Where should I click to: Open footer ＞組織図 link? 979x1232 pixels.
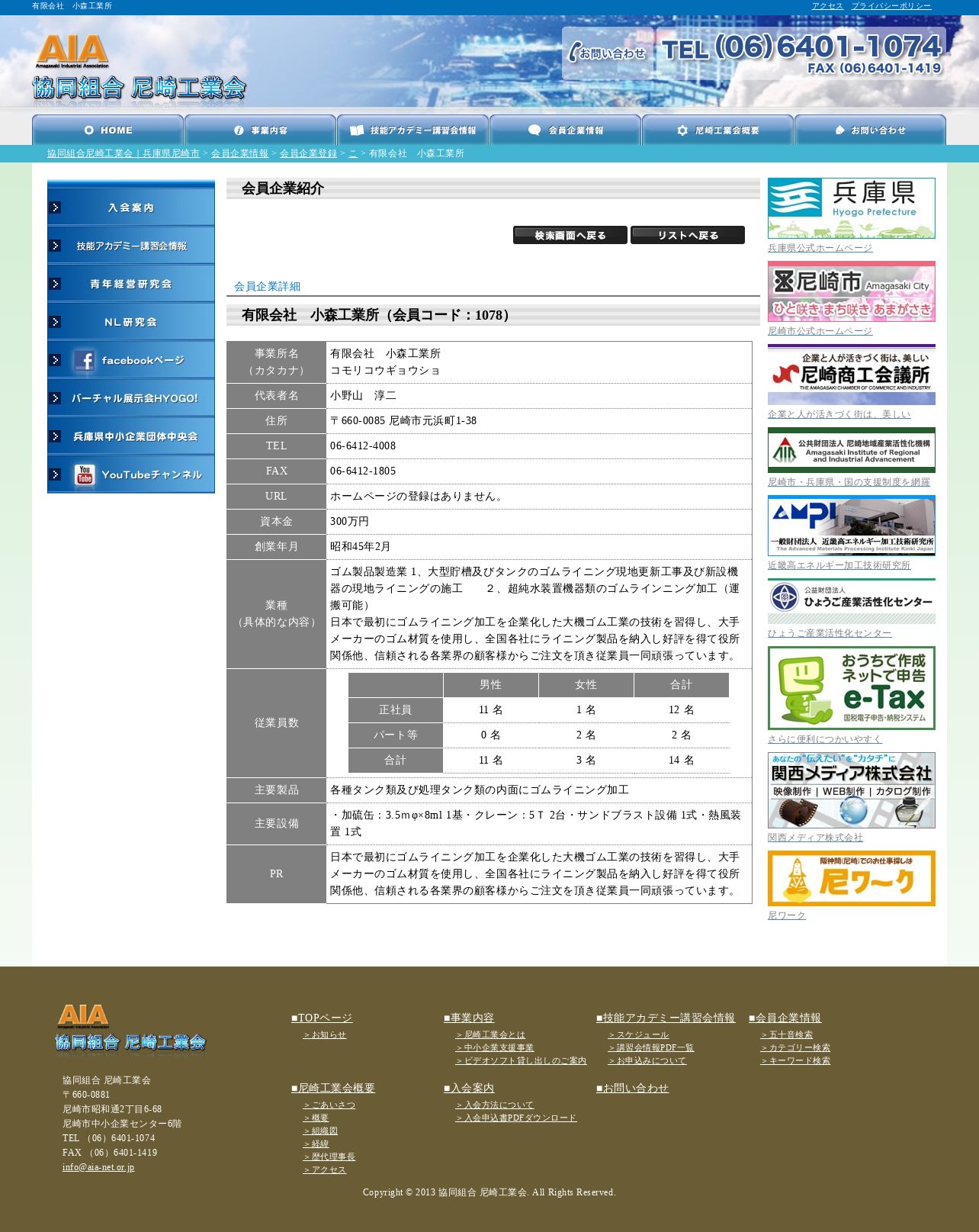coord(320,1131)
